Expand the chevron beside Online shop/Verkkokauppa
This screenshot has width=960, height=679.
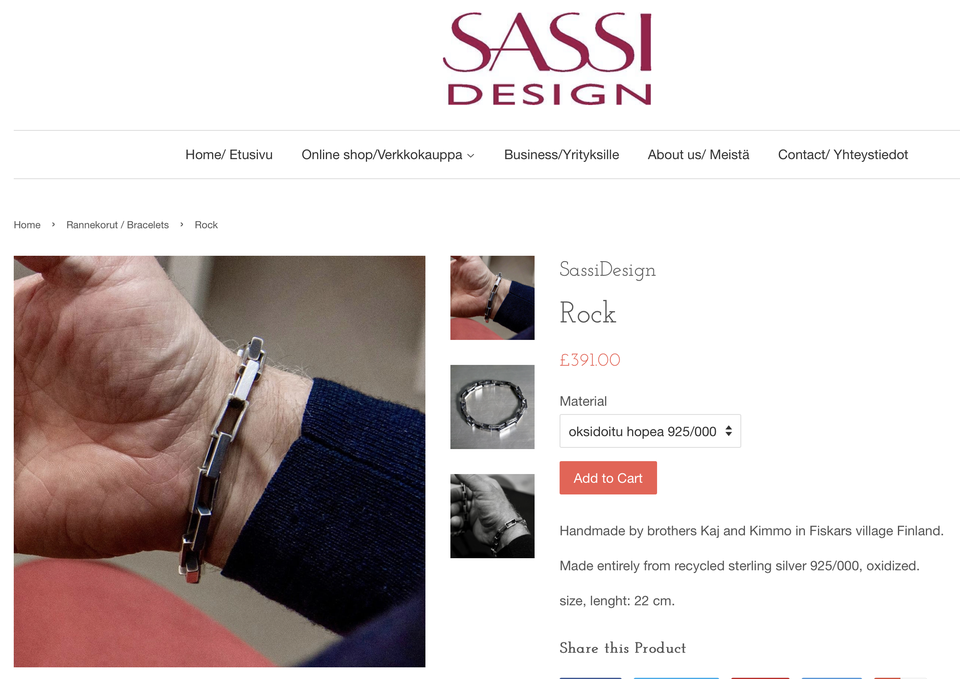pyautogui.click(x=471, y=156)
